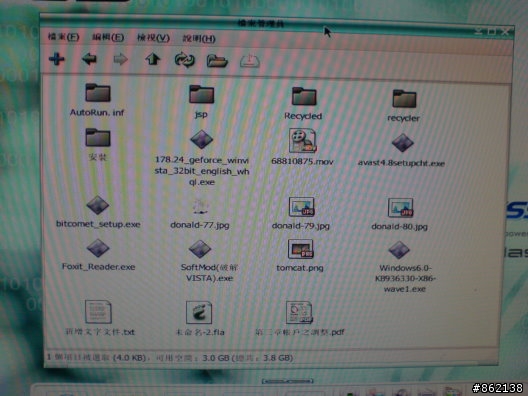Open the 編輯(E) menu
The height and width of the screenshot is (396, 528).
[108, 37]
